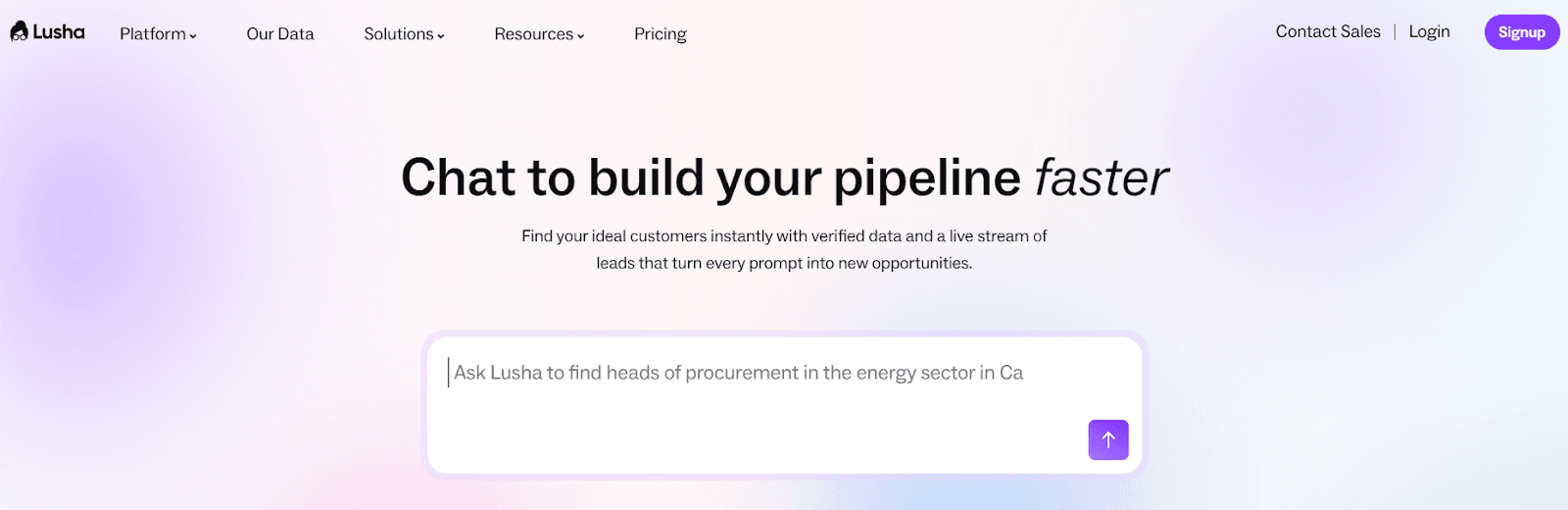Expand the chevron beside Solutions
This screenshot has width=1568, height=510.
point(441,36)
